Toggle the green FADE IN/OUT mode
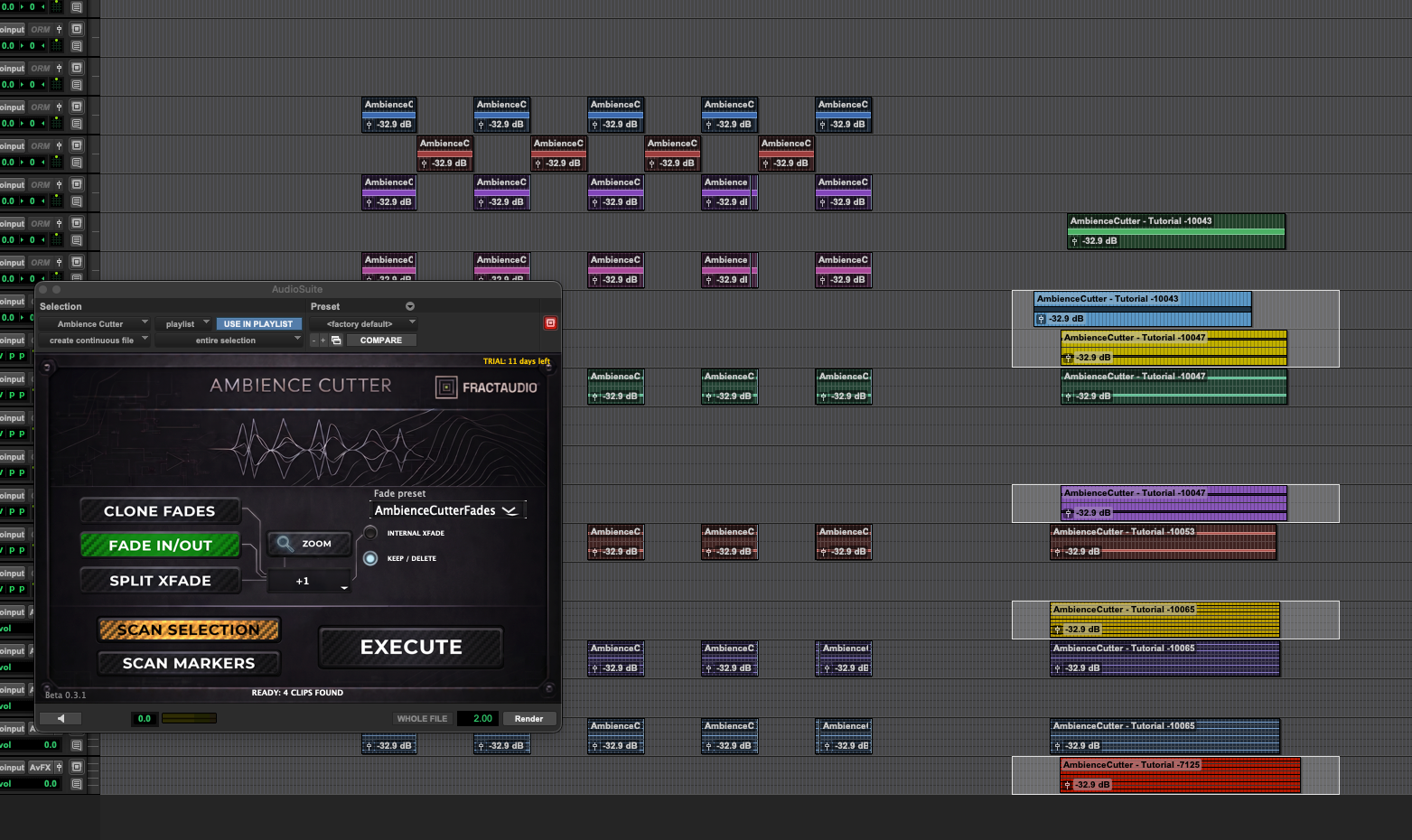 160,546
